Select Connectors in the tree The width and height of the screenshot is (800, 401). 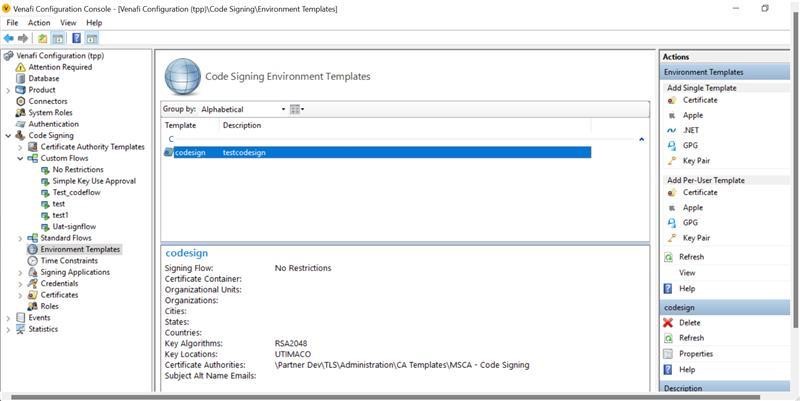pos(48,102)
